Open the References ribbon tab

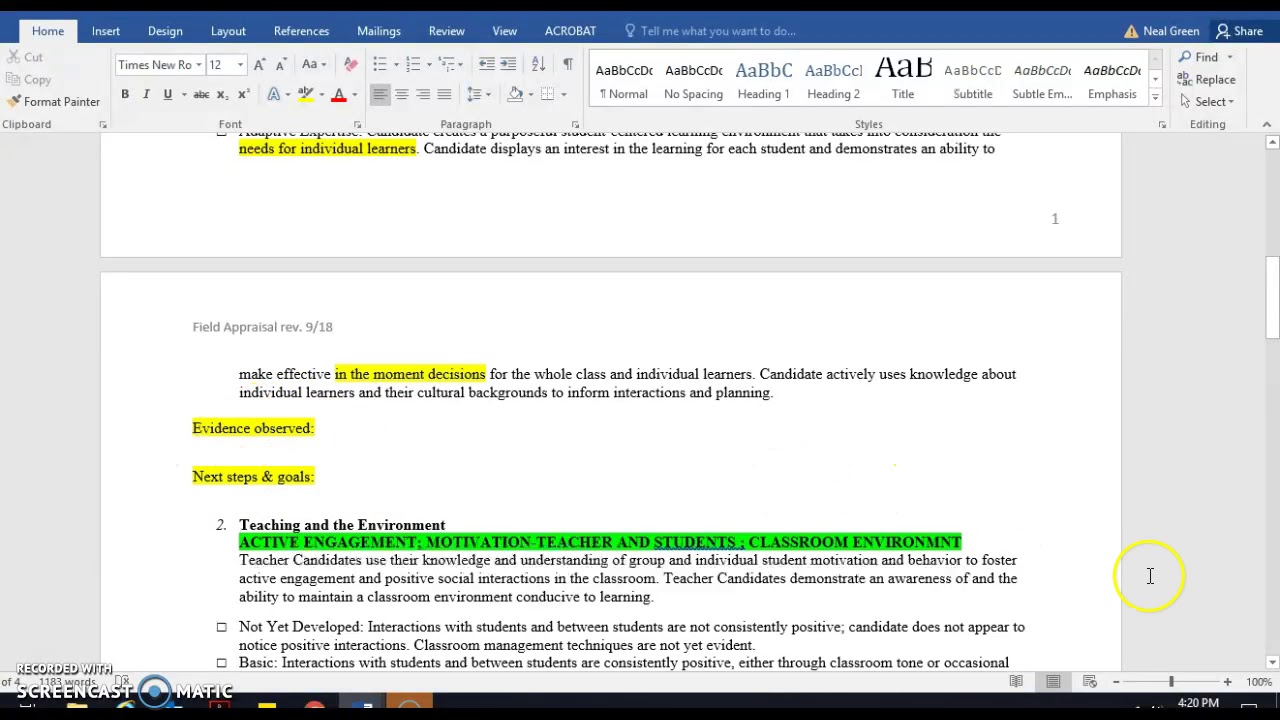click(x=301, y=31)
